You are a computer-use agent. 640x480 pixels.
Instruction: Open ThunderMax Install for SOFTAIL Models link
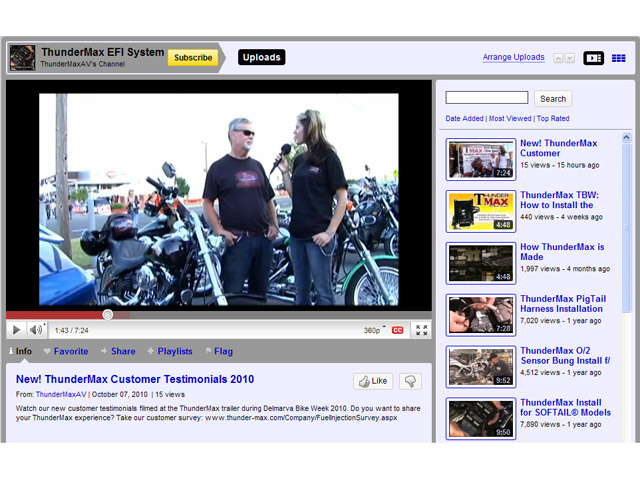(565, 407)
